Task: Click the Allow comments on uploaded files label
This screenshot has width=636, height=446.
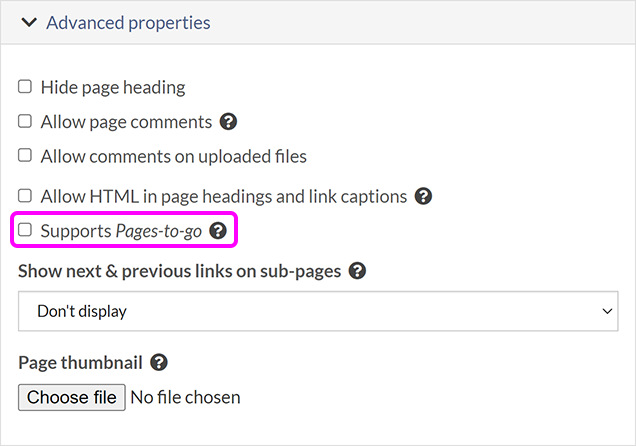Action: (173, 156)
